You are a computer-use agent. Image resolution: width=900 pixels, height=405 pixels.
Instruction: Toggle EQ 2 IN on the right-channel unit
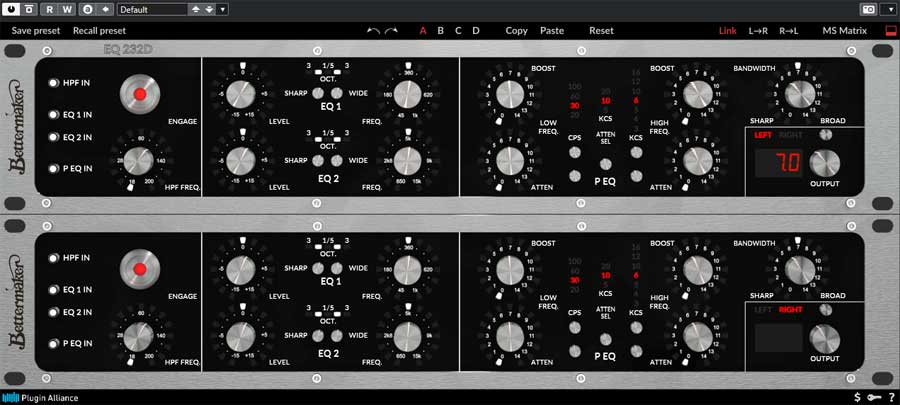[x=54, y=312]
